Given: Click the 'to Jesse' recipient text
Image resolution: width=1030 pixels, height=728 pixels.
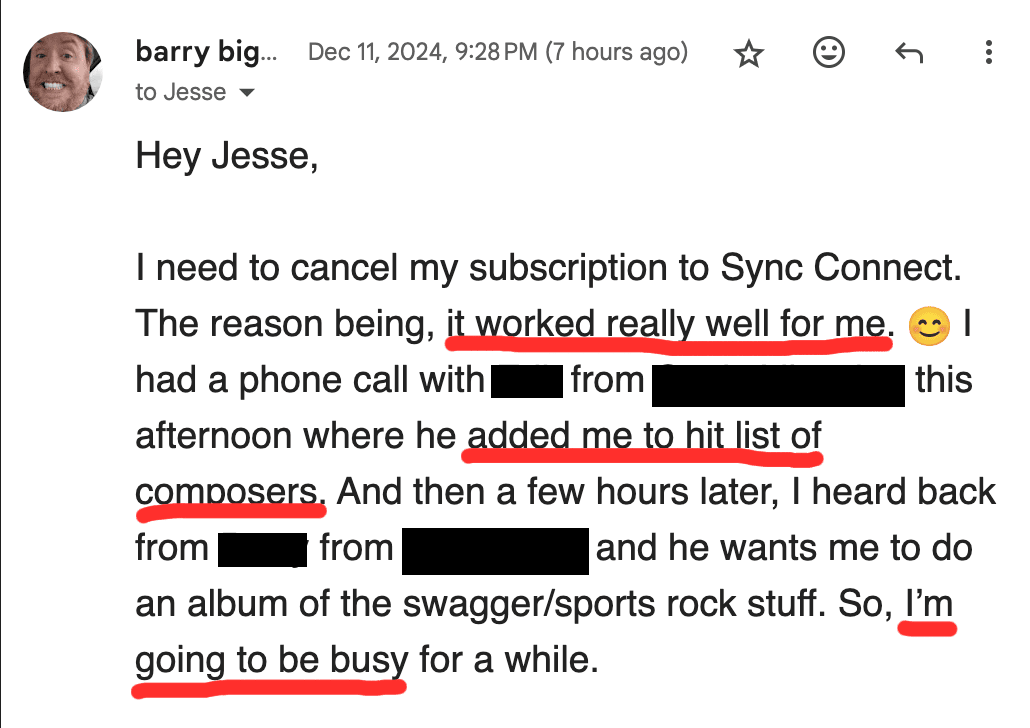Looking at the screenshot, I should tap(181, 92).
